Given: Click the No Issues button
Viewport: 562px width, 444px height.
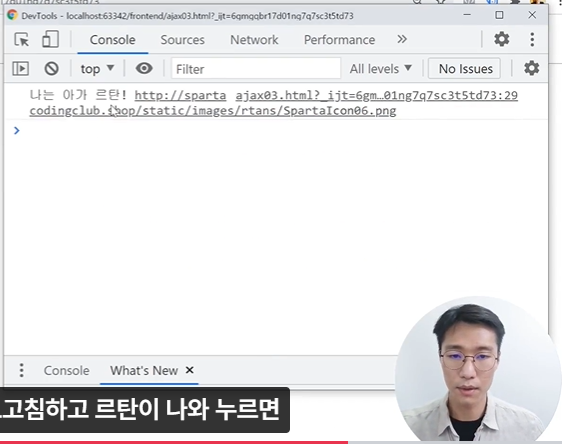Looking at the screenshot, I should click(x=465, y=68).
